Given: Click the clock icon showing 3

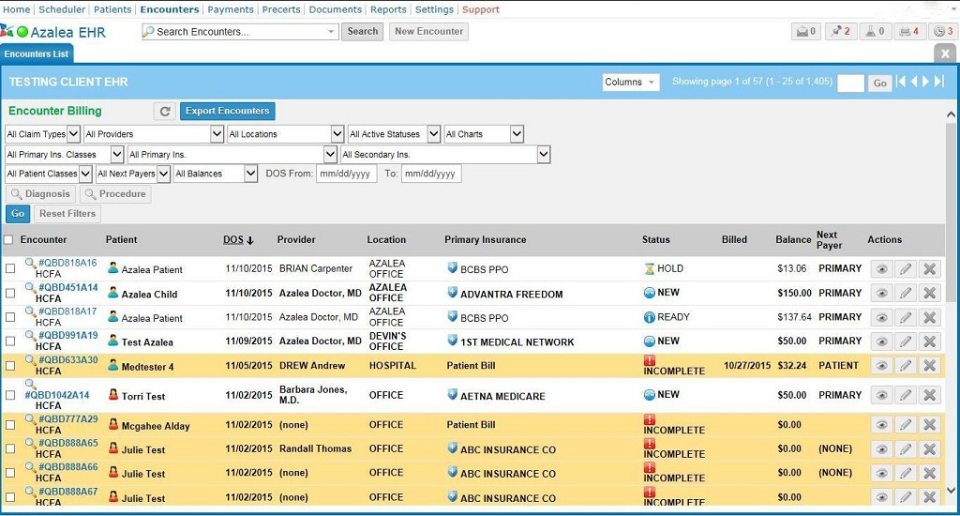Looking at the screenshot, I should pyautogui.click(x=943, y=32).
